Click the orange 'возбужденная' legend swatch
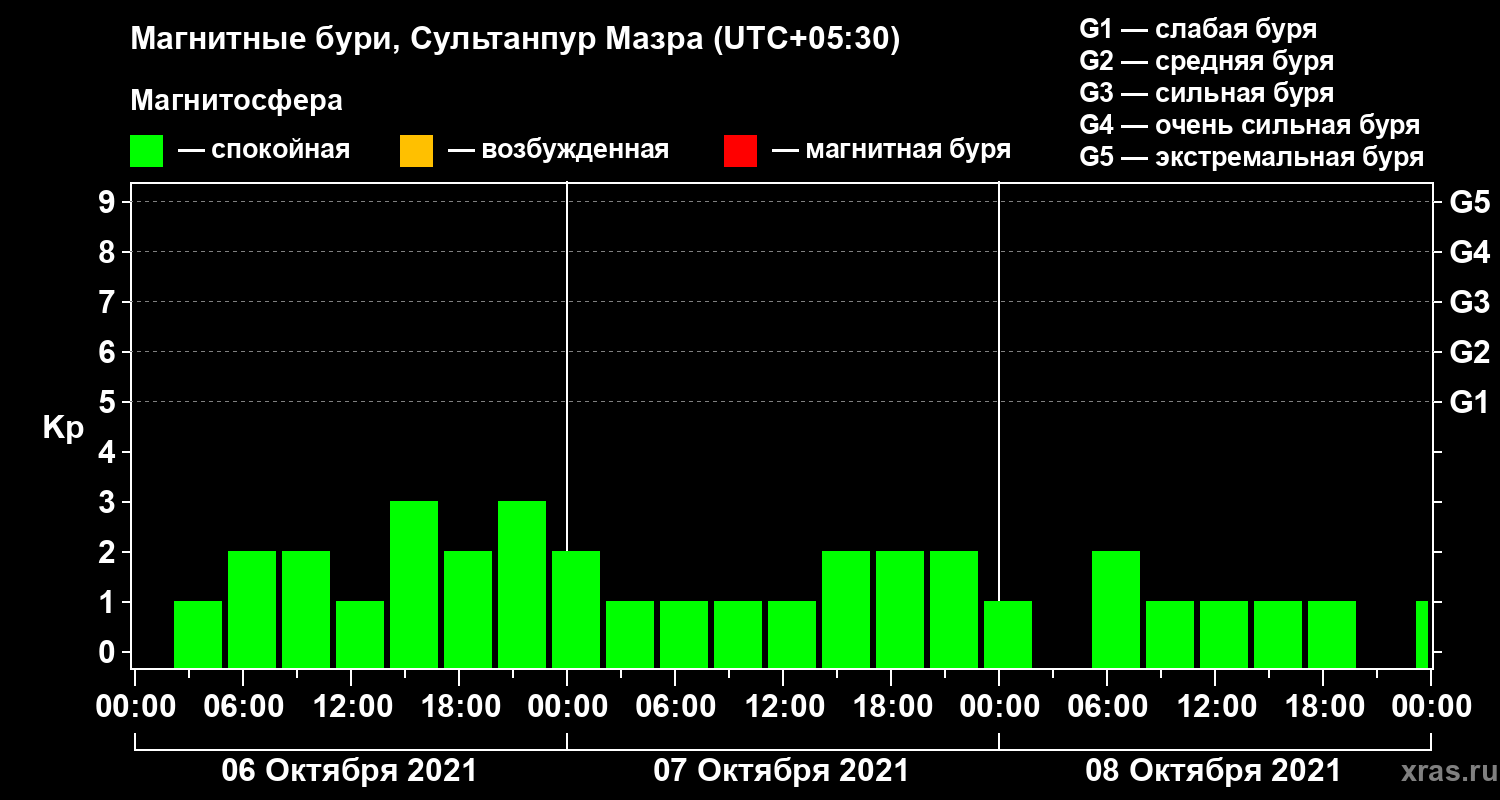This screenshot has height=800, width=1500. point(416,151)
